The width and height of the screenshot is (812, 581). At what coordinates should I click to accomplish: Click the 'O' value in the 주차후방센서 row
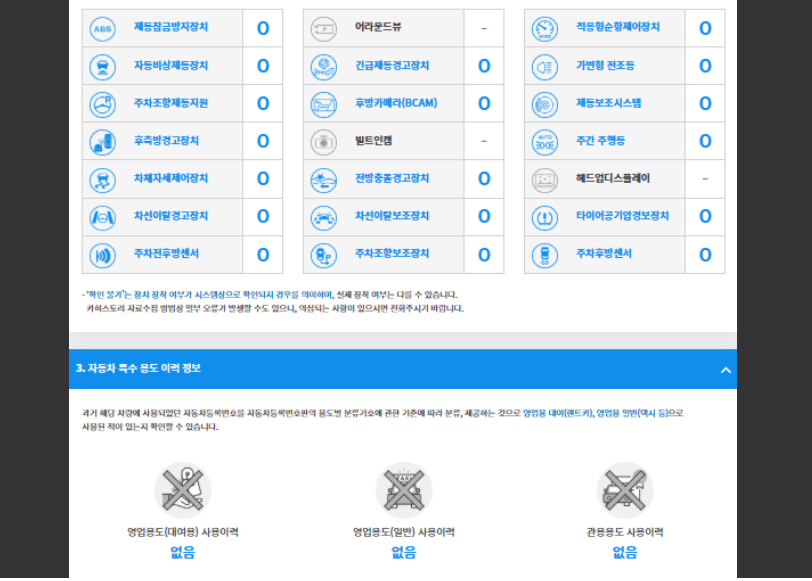pos(705,255)
